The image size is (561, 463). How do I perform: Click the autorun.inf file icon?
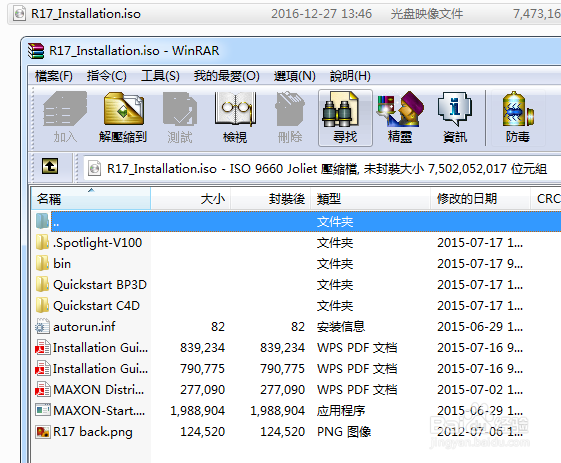point(42,326)
